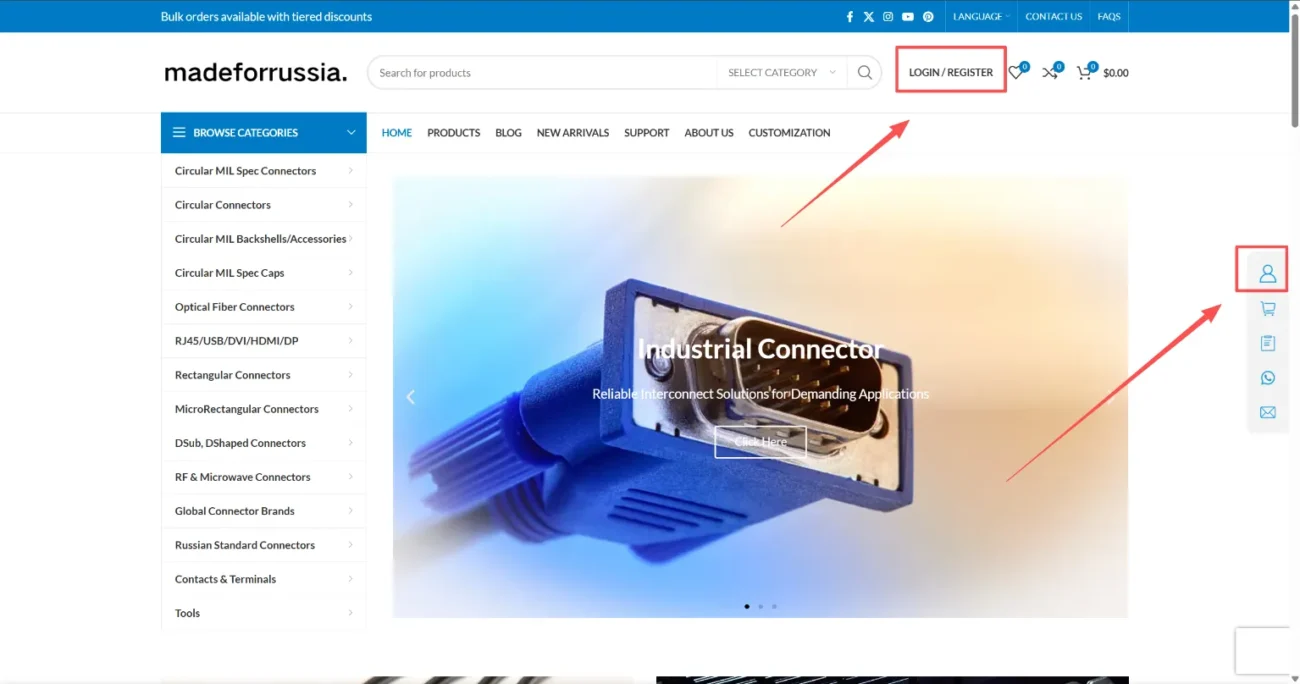Click the search magnifier icon
1300x684 pixels.
865,73
